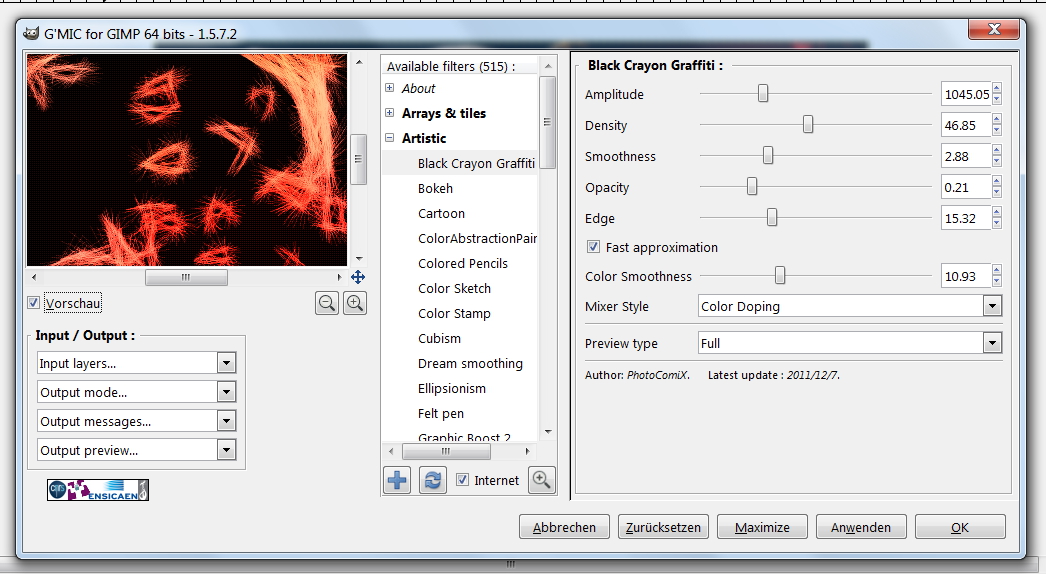
Task: Click the filter search magnifier icon
Action: [x=542, y=480]
